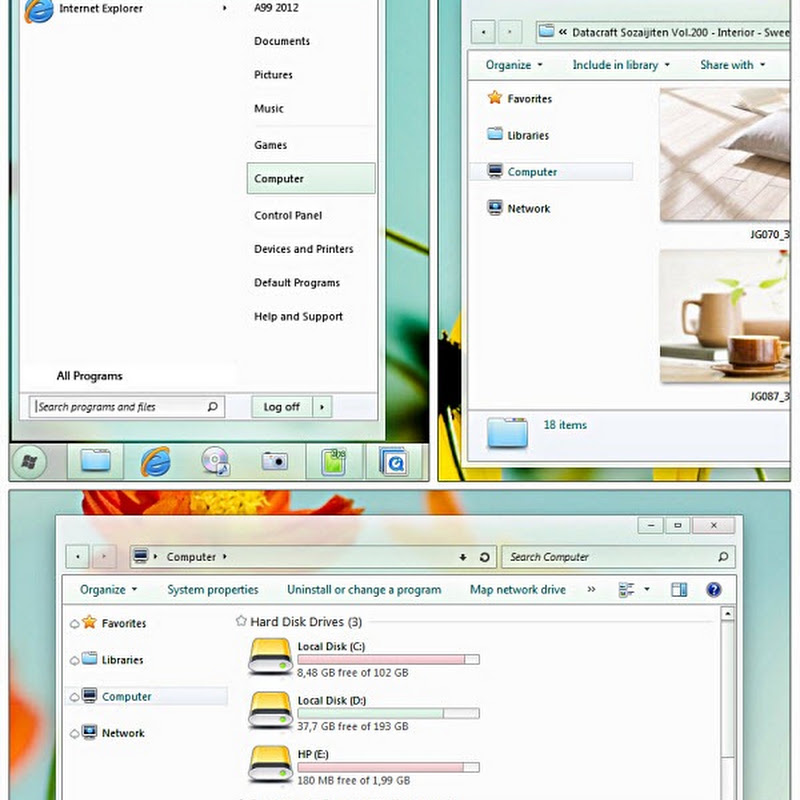Open the media disc icon on the taskbar
800x800 pixels.
click(215, 461)
